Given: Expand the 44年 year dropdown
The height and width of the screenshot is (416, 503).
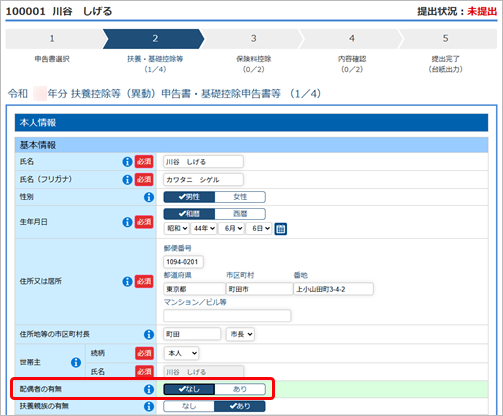Looking at the screenshot, I should tap(204, 228).
